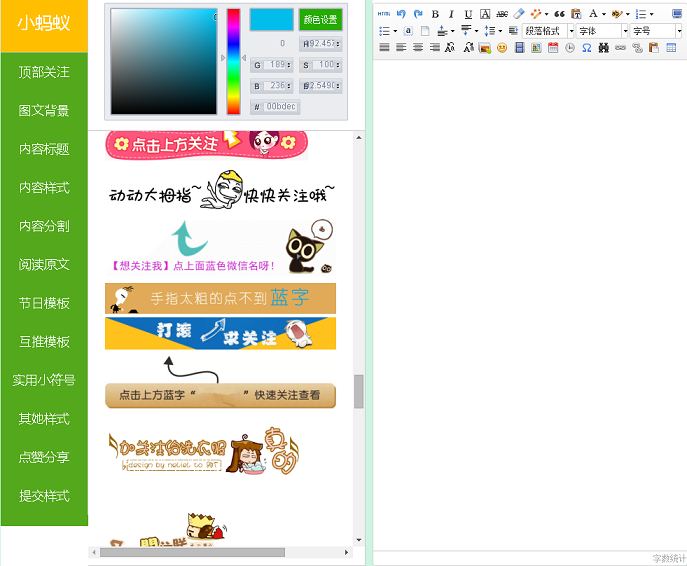
Task: Select the eraser clear-formatting tool
Action: 518,14
